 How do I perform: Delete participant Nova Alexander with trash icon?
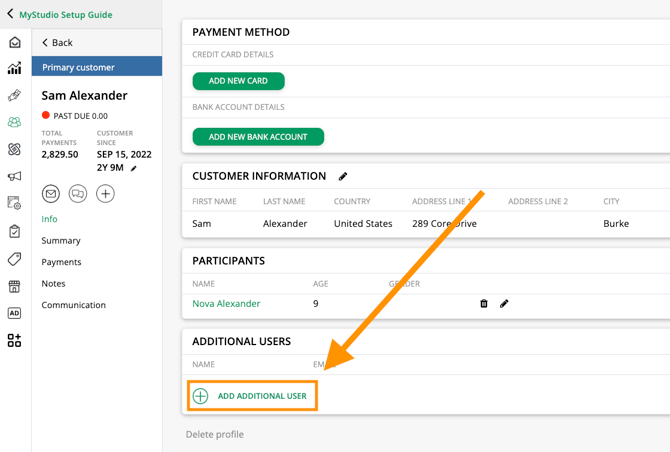pyautogui.click(x=484, y=304)
